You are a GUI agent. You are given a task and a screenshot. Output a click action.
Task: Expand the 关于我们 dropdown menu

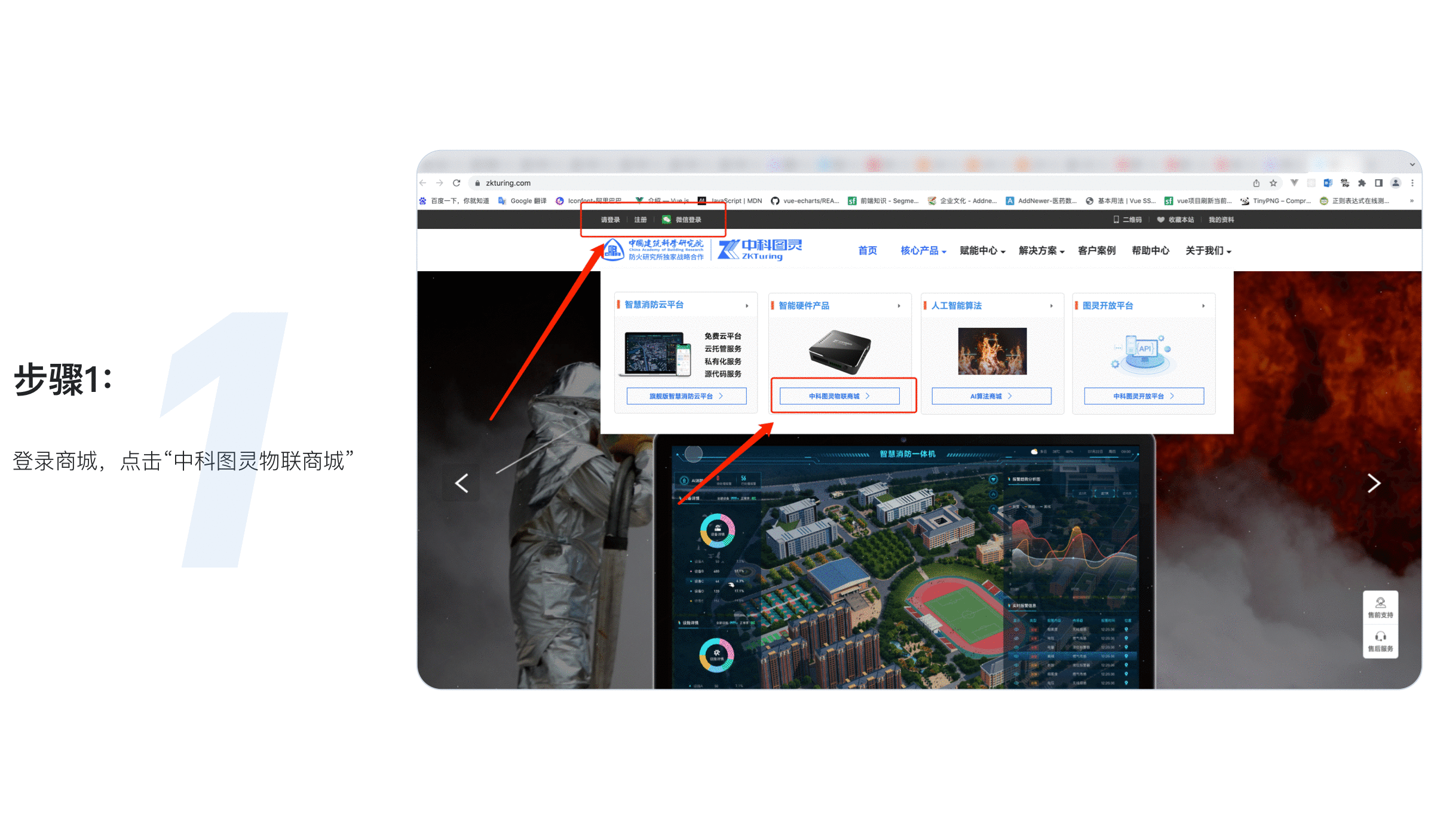click(1208, 250)
